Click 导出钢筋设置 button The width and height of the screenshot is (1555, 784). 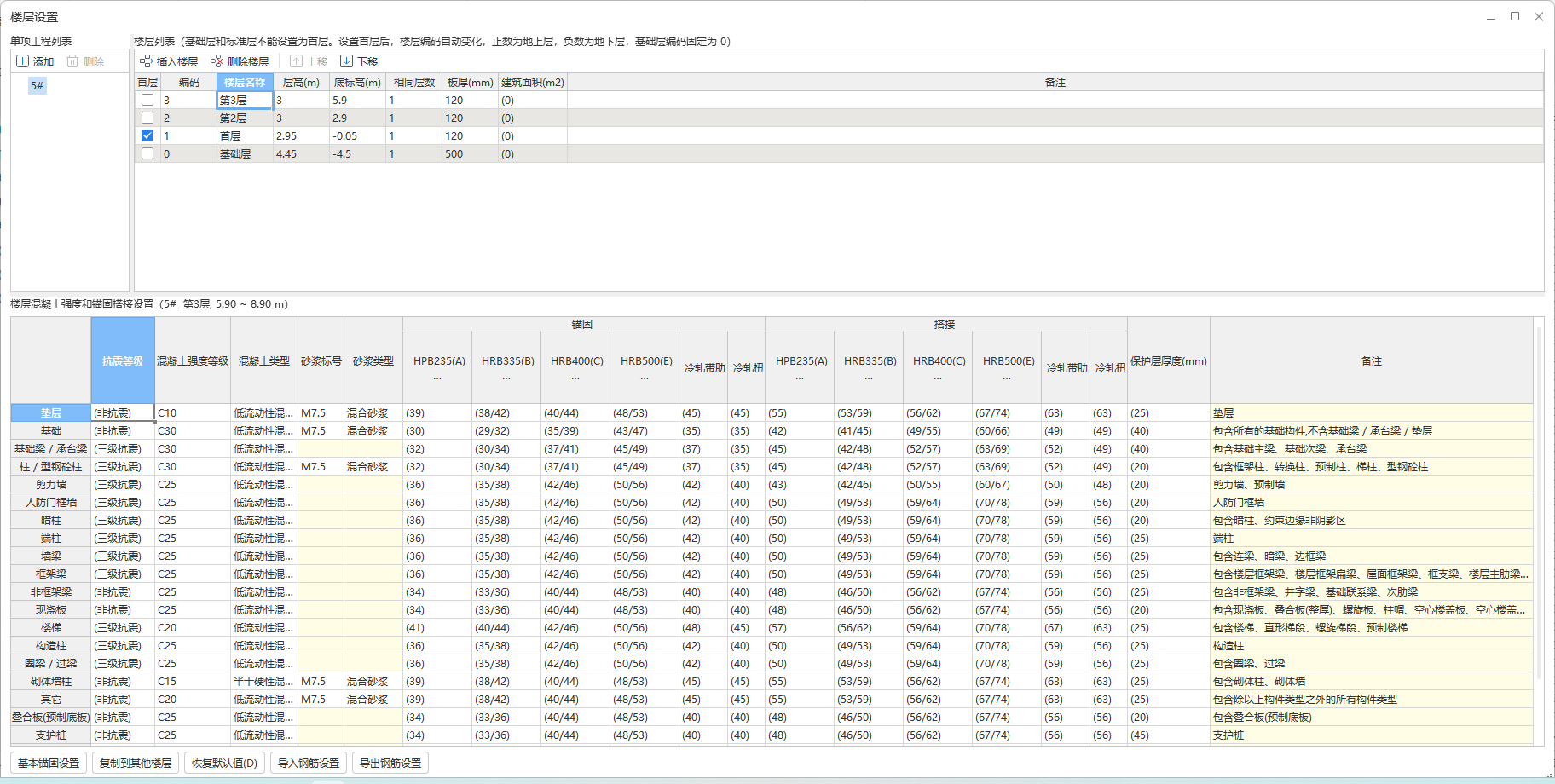click(390, 763)
